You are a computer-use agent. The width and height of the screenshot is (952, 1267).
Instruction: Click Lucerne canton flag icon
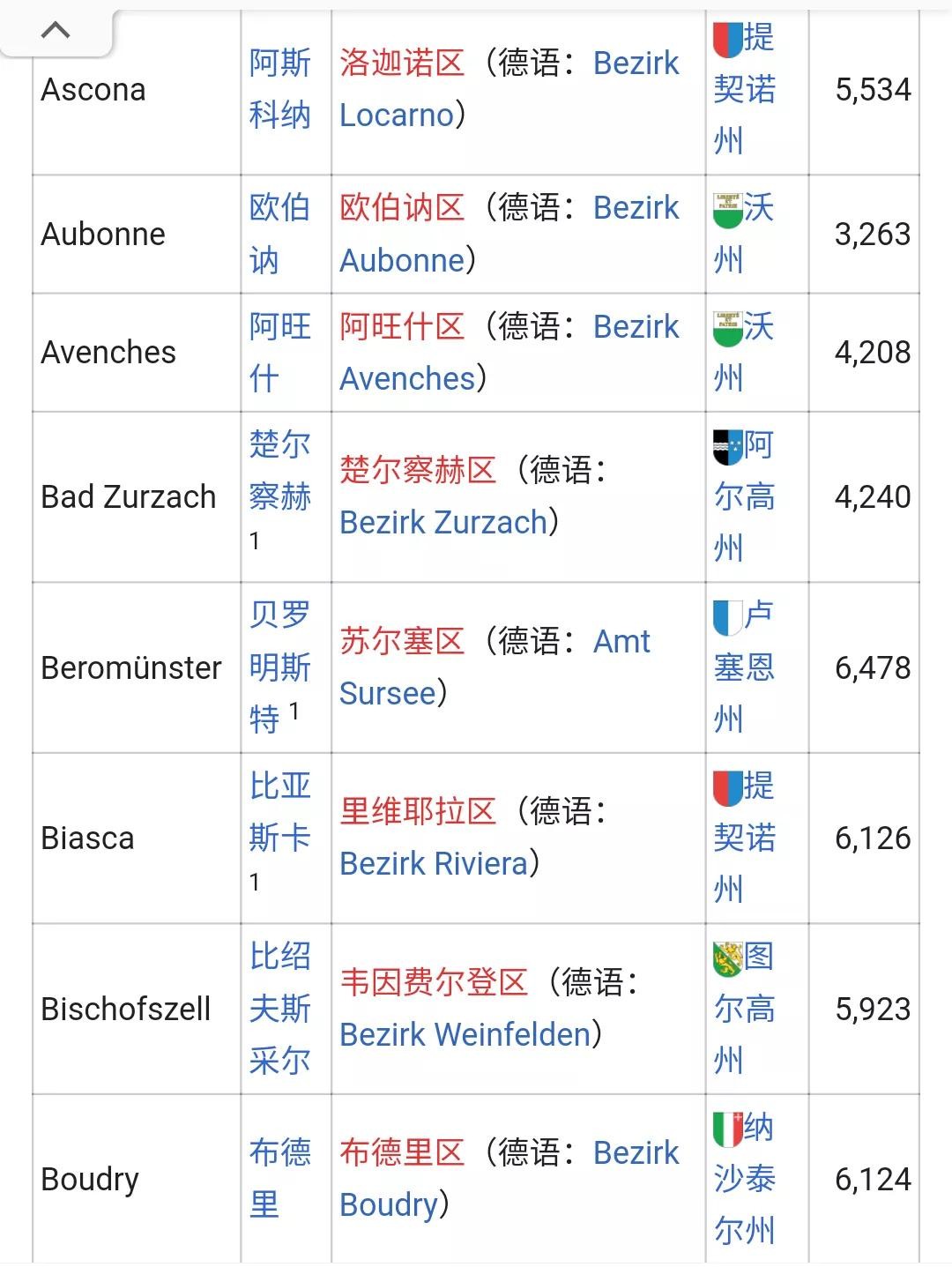(727, 616)
